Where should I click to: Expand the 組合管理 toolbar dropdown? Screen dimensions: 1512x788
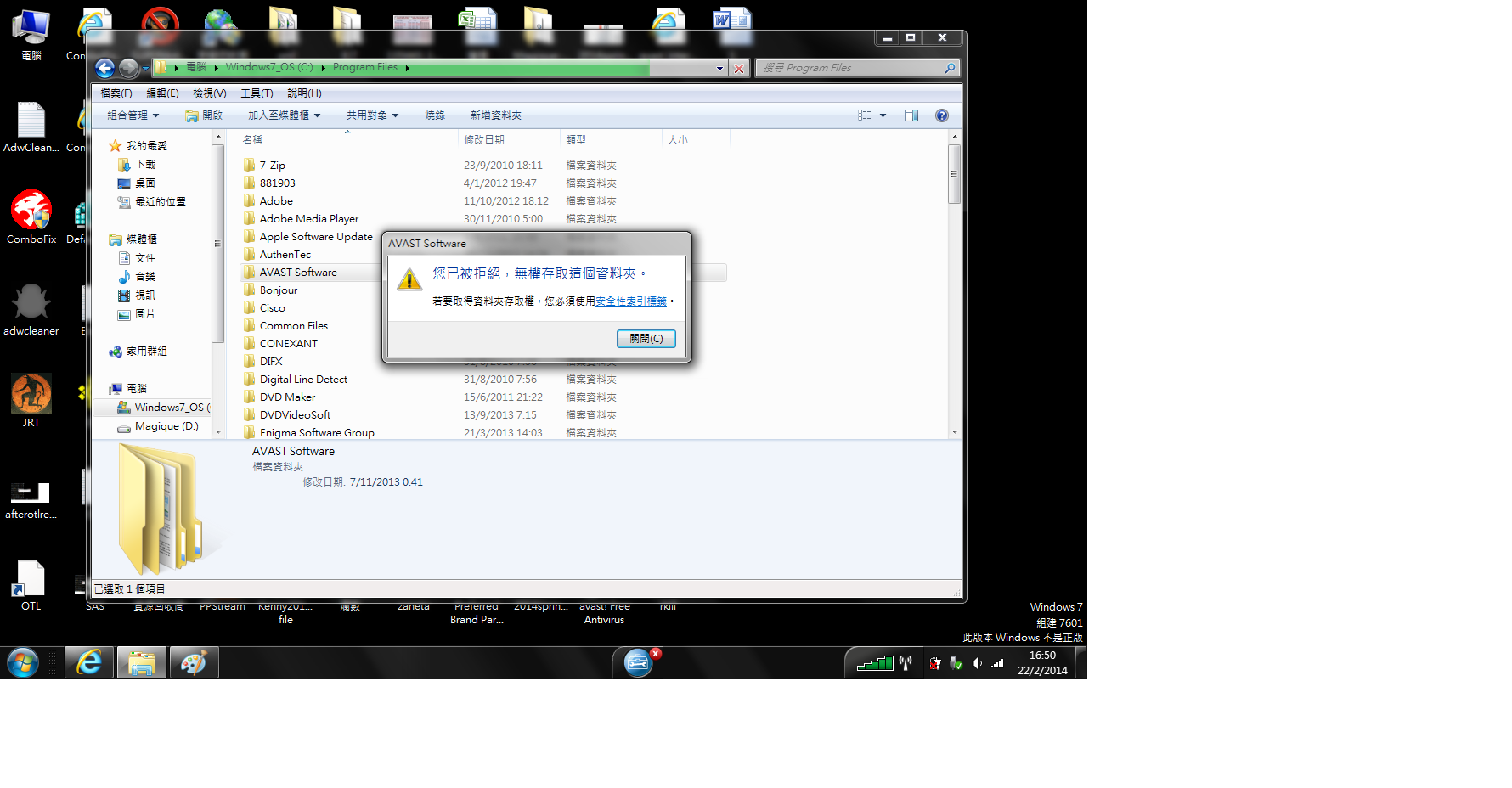click(133, 115)
